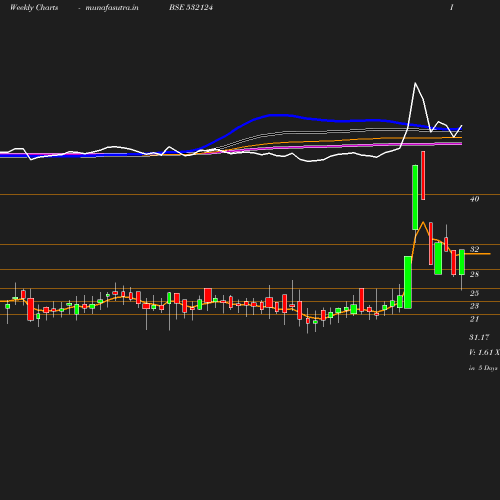Click the price level label '32'
Viewport: 500px width, 500px height.
tap(474, 249)
